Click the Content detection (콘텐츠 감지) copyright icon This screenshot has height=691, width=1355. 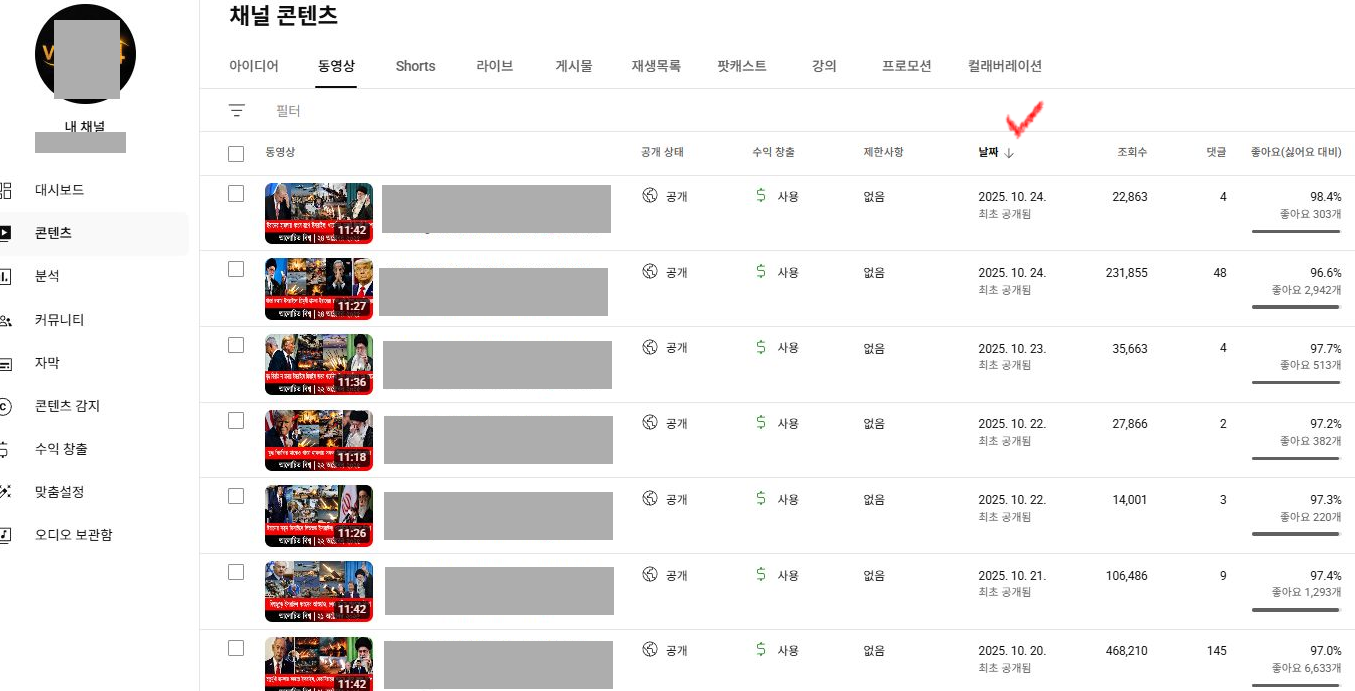[x=6, y=406]
